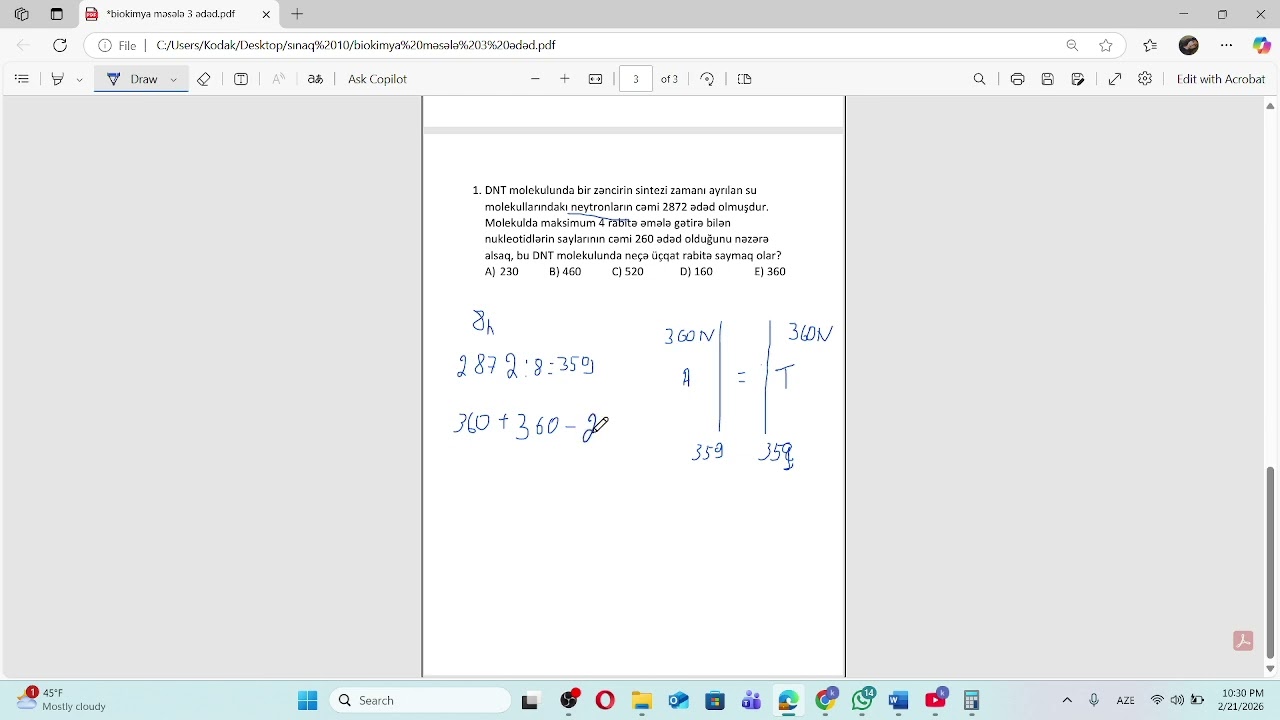The width and height of the screenshot is (1280, 720).
Task: Enter full screen with expand arrows
Action: click(1115, 79)
